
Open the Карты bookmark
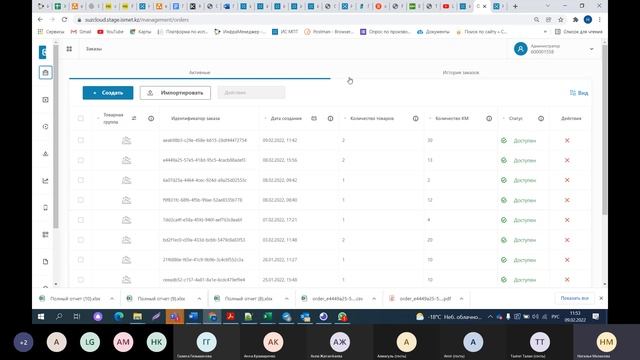click(x=140, y=31)
